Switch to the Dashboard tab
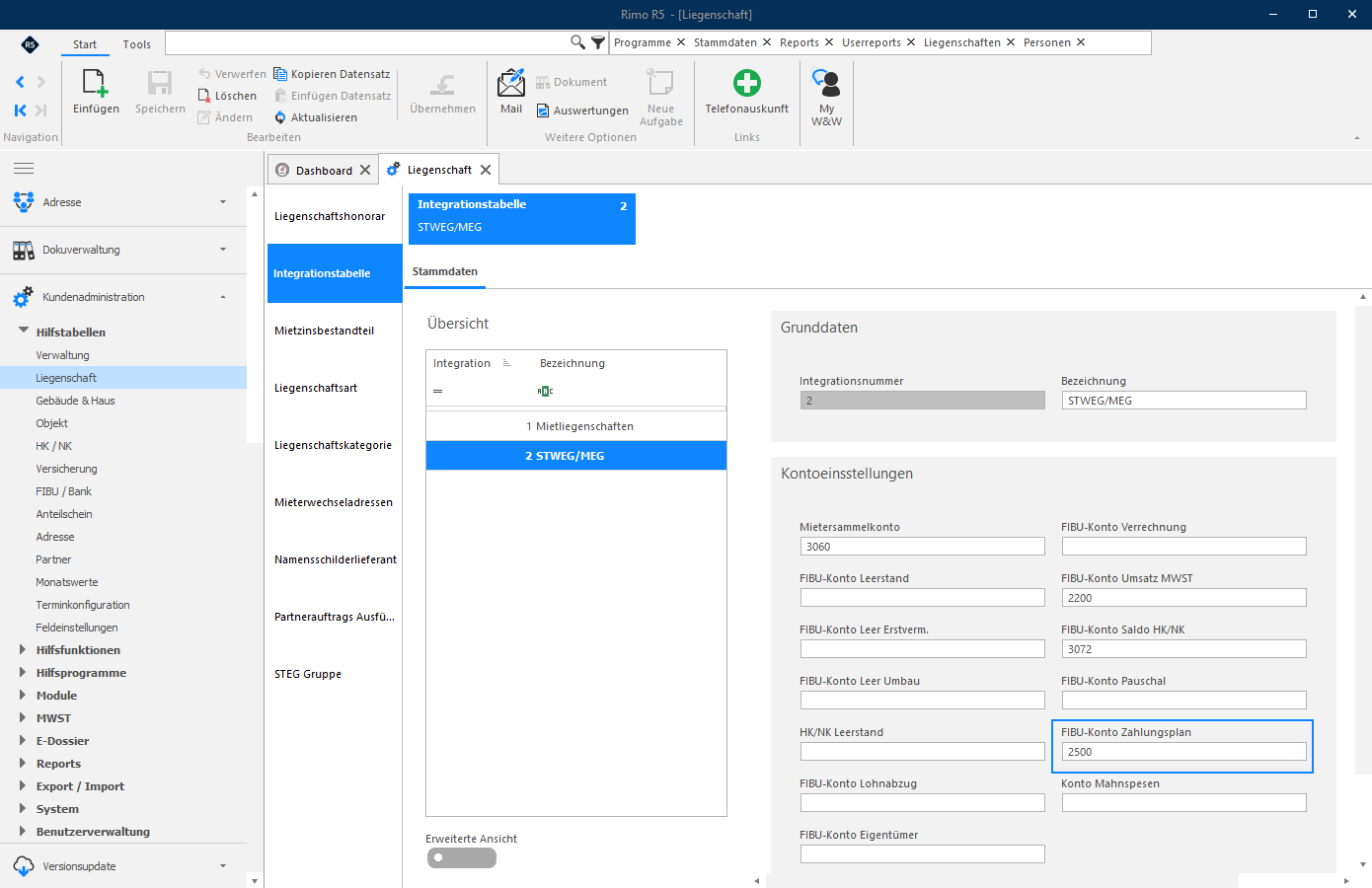 324,171
